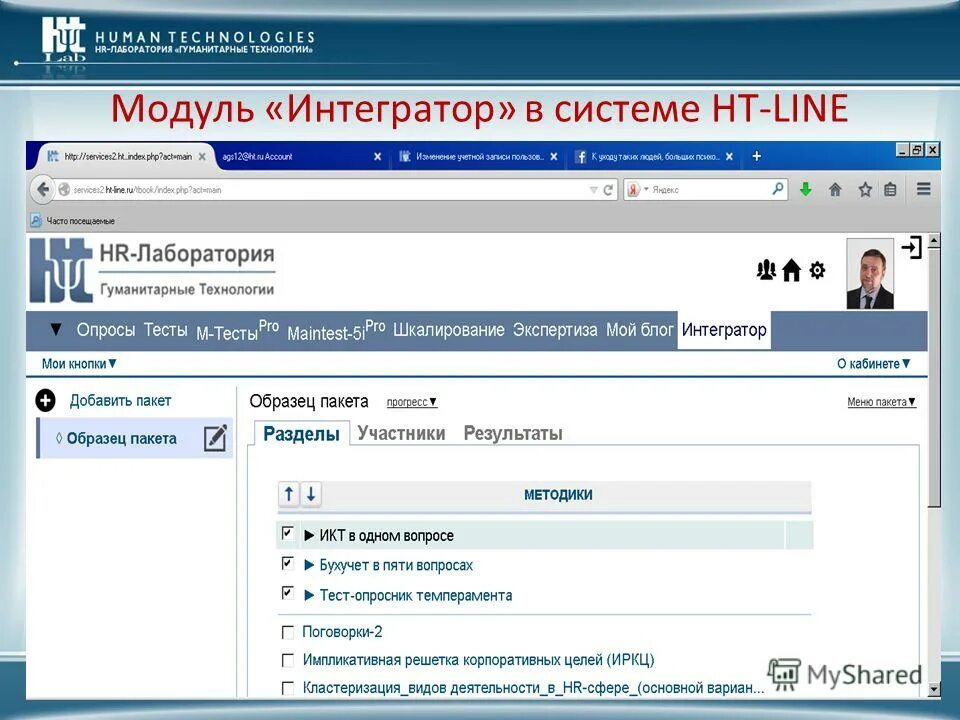Expand ИКТ в одном вопросе triangle
This screenshot has width=960, height=720.
coord(309,536)
